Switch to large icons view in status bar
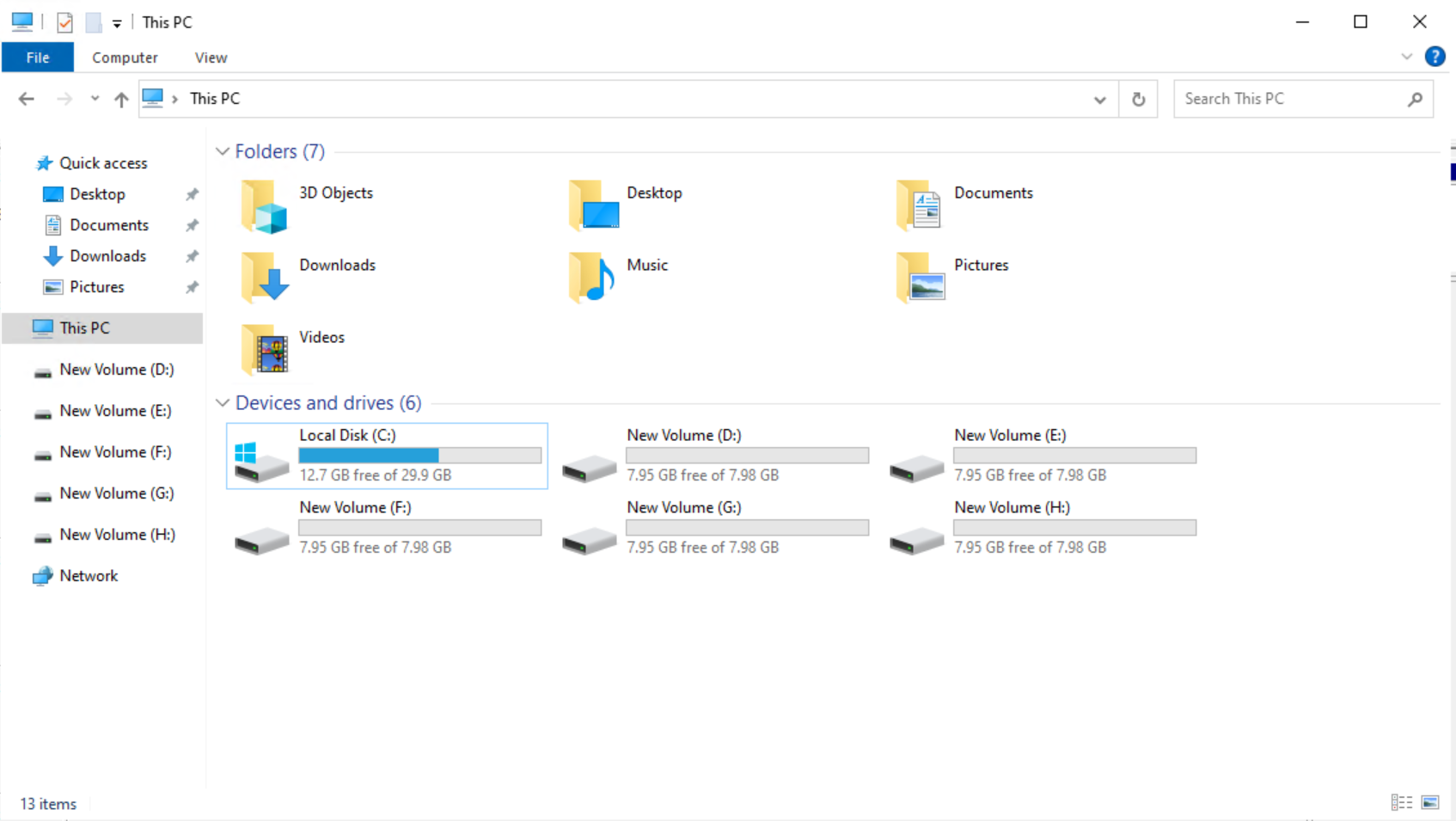 1428,802
